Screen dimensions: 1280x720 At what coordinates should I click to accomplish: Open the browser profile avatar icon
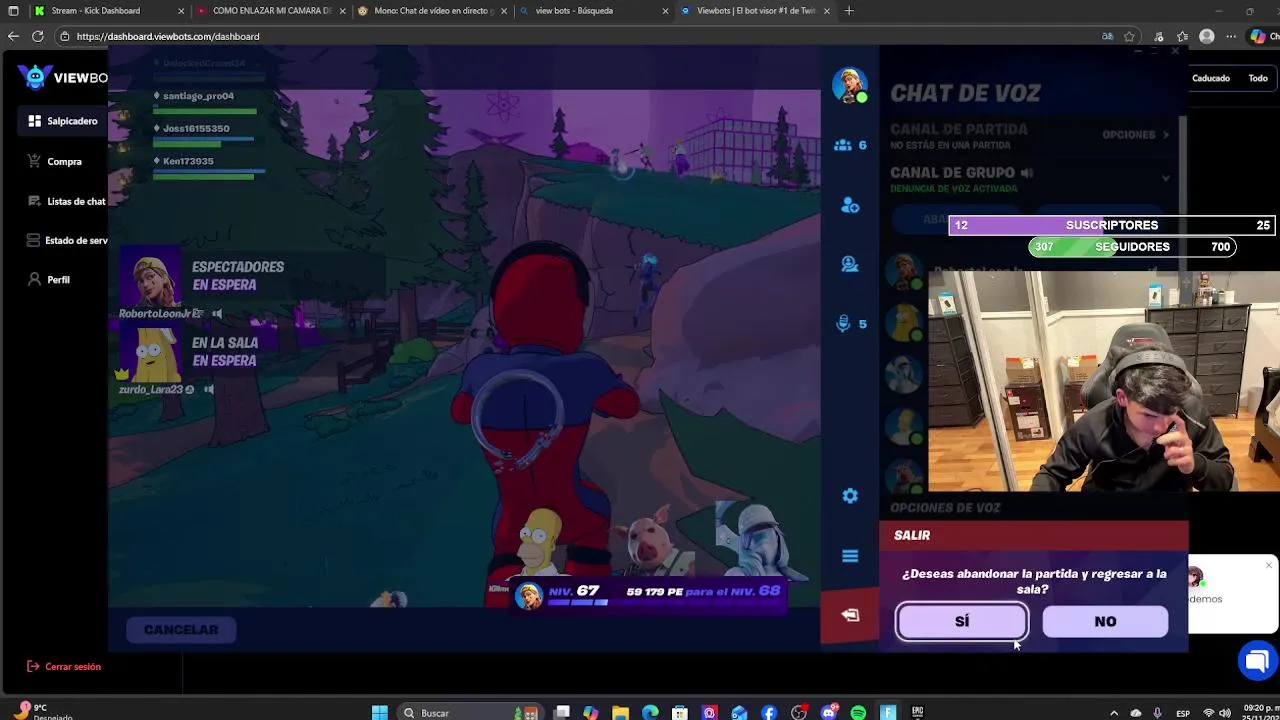point(1206,36)
